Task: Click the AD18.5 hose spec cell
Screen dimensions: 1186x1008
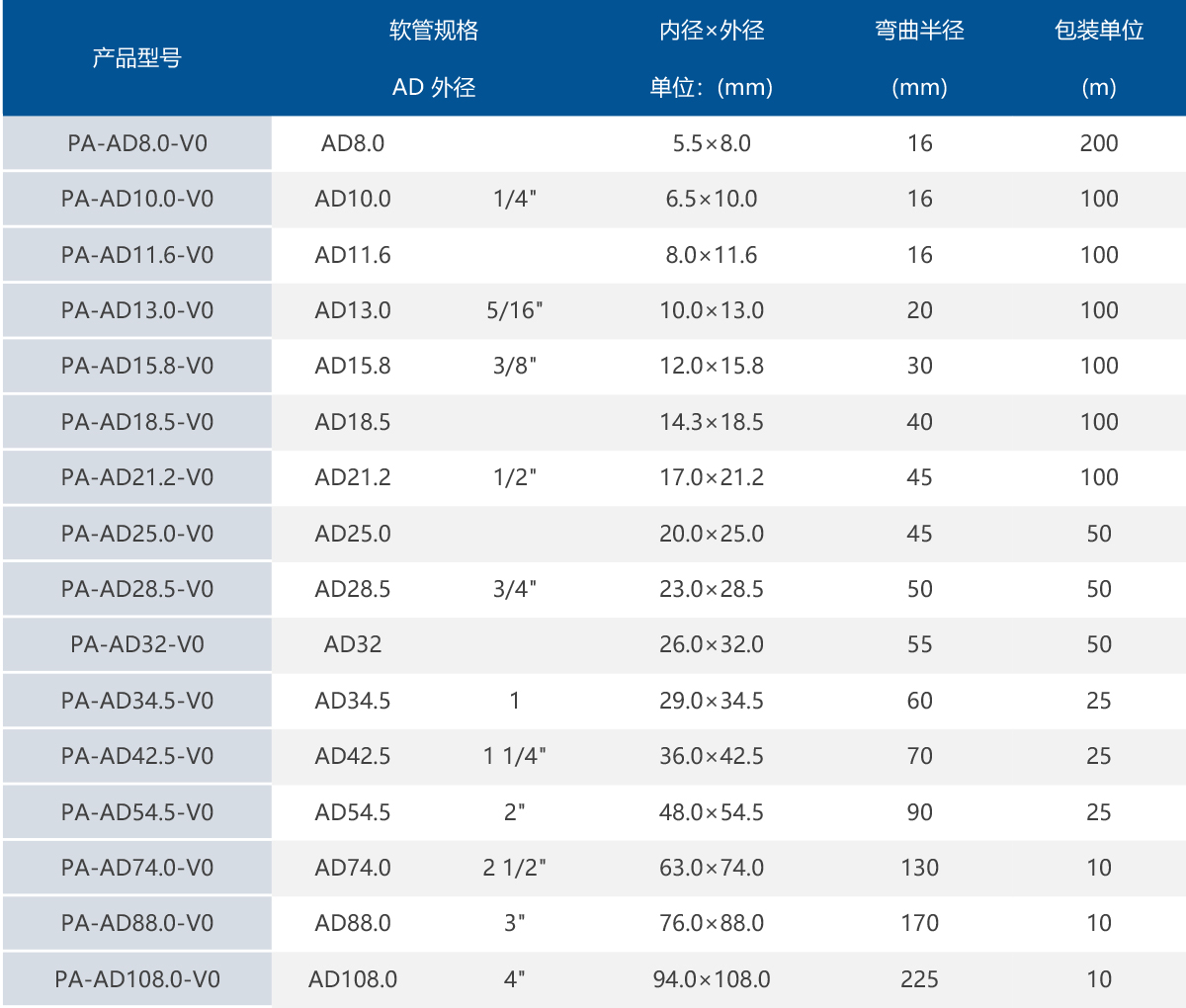Action: (353, 422)
